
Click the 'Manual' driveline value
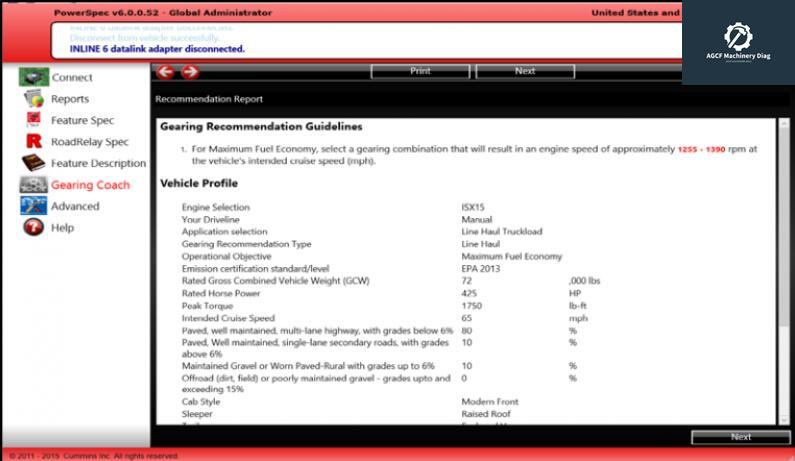[477, 220]
